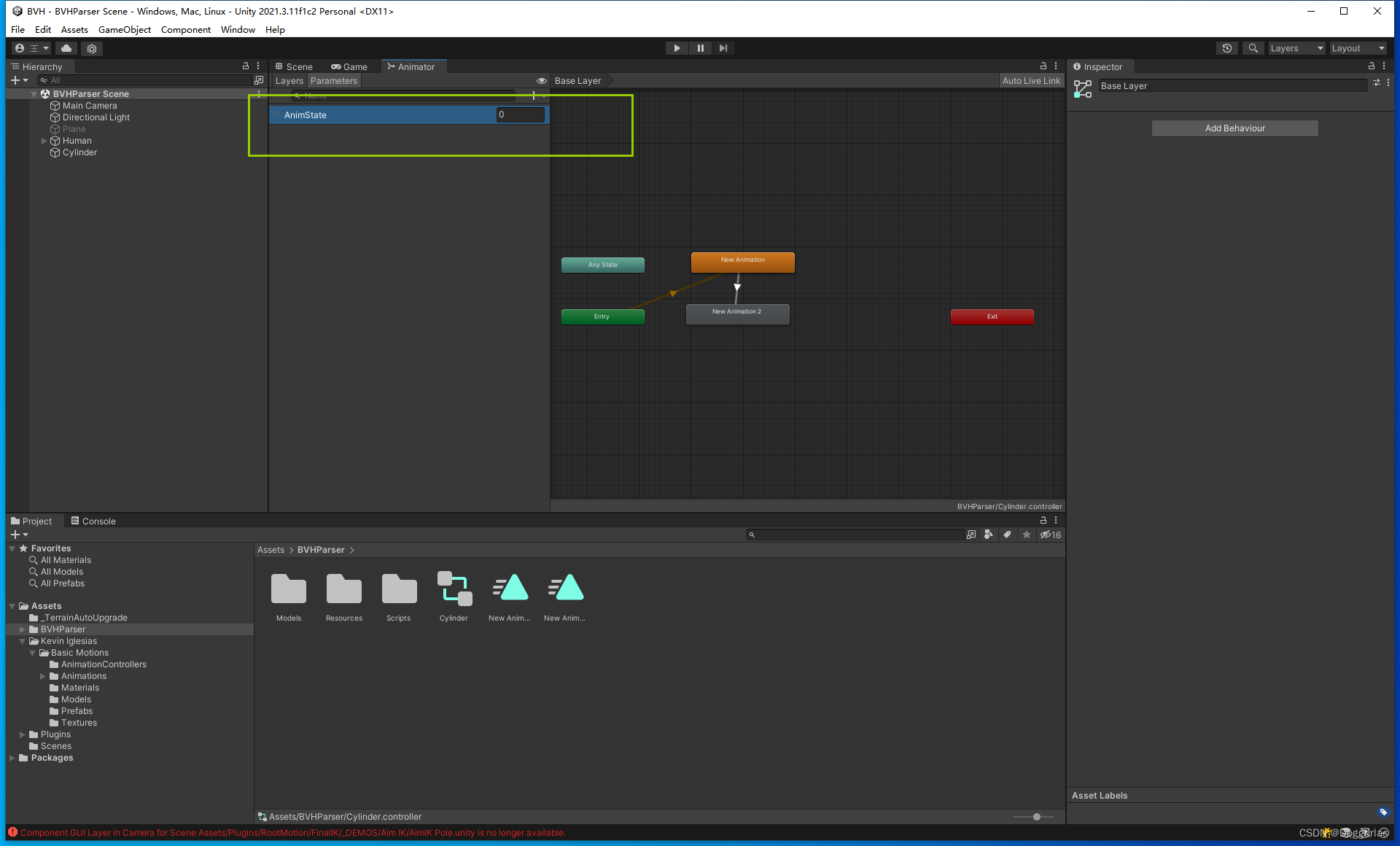Open the Scripts folder thumbnail
Image resolution: width=1400 pixels, height=846 pixels.
coord(399,595)
